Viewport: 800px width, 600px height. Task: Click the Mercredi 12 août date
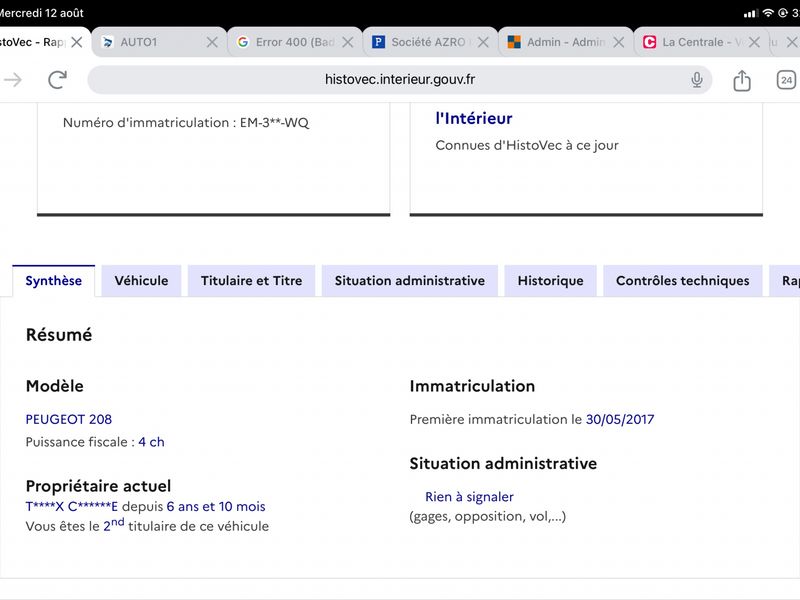[x=41, y=13]
